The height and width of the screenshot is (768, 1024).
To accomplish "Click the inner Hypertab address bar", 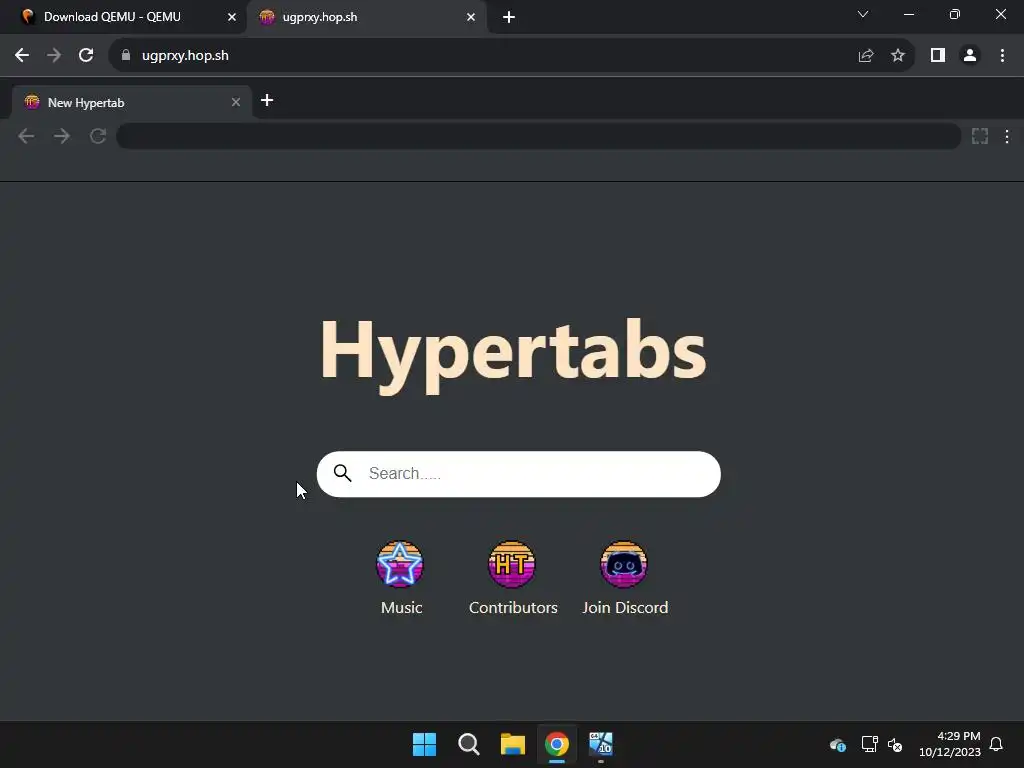I will pyautogui.click(x=538, y=136).
